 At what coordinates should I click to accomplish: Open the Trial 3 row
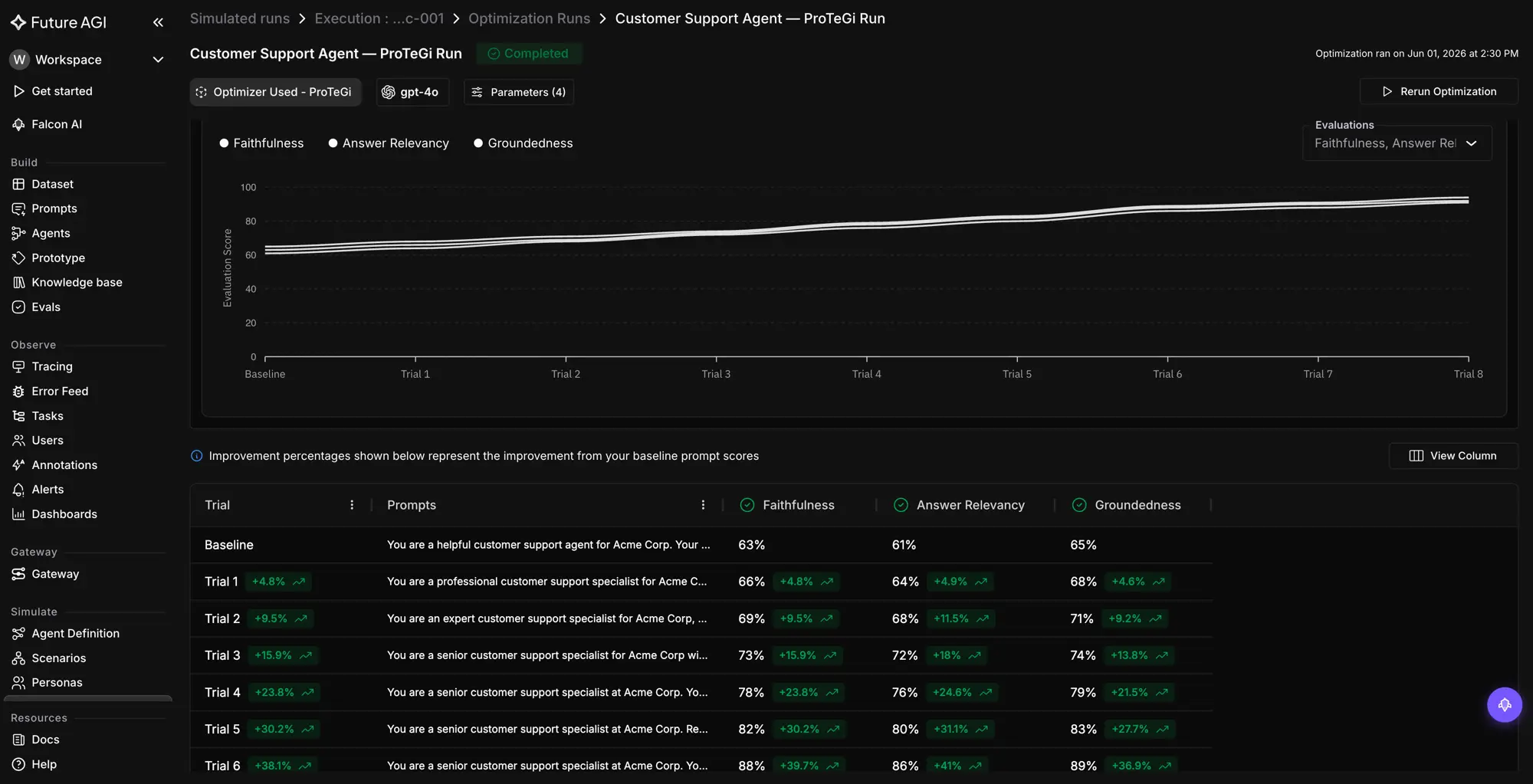click(701, 655)
